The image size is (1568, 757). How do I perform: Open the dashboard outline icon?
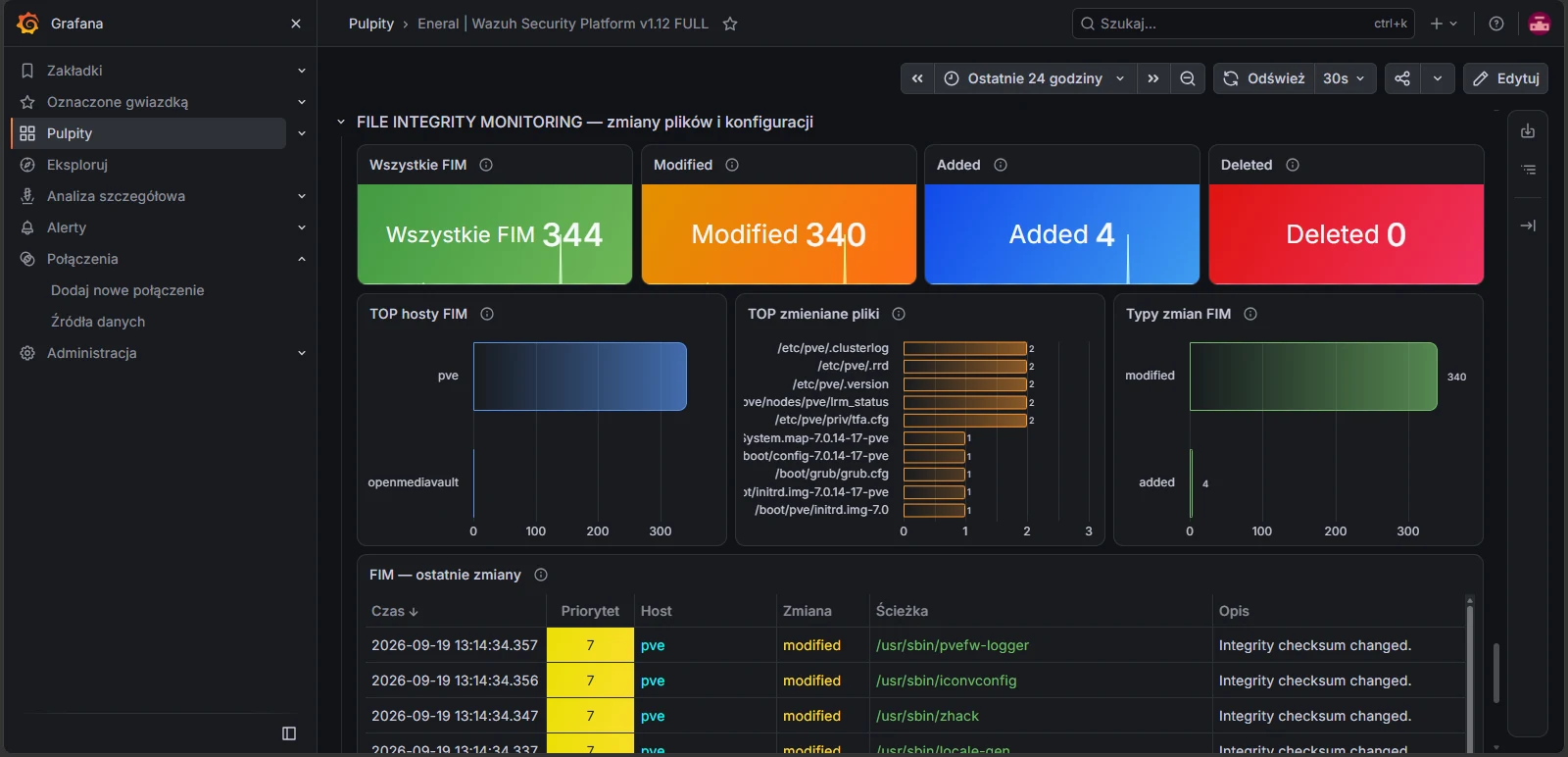(1528, 171)
